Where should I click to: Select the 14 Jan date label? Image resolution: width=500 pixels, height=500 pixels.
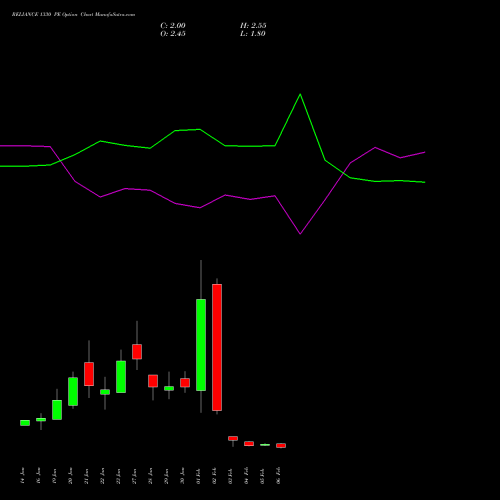point(22,475)
